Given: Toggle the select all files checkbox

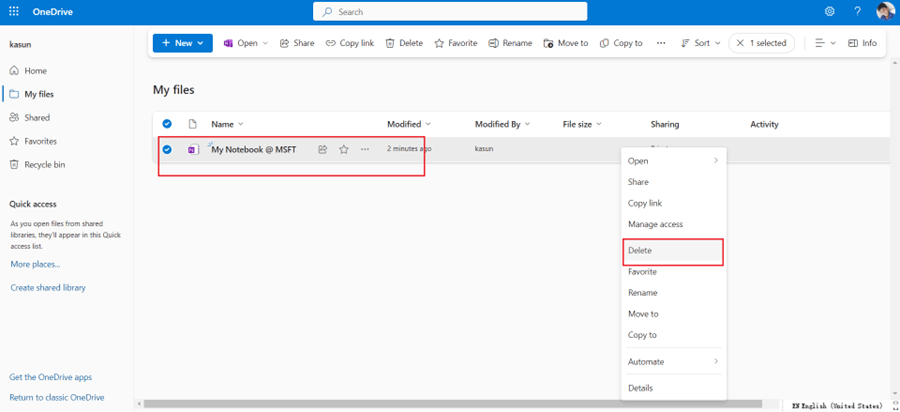Looking at the screenshot, I should point(167,124).
